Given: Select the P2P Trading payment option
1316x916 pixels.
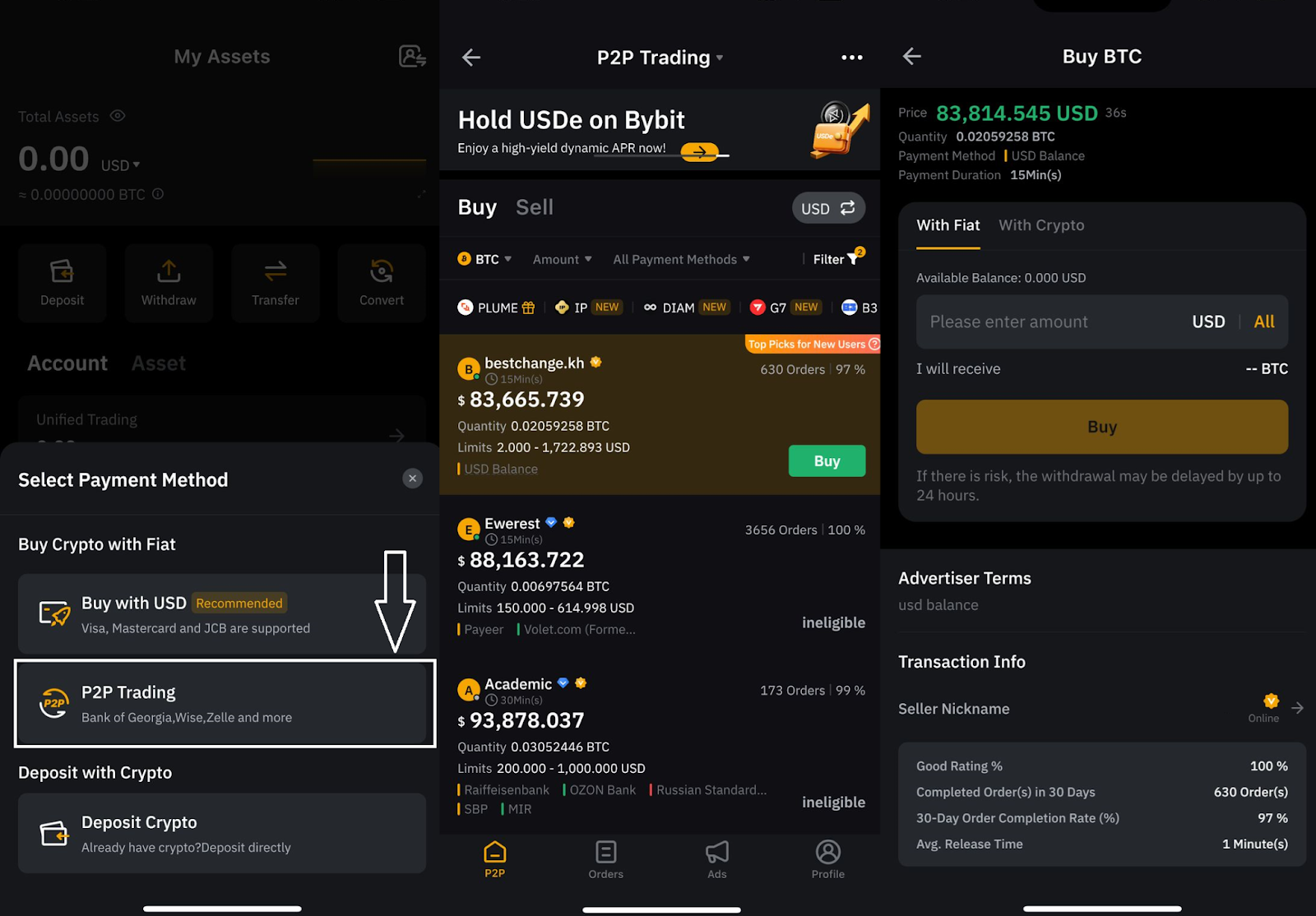Looking at the screenshot, I should pyautogui.click(x=222, y=704).
